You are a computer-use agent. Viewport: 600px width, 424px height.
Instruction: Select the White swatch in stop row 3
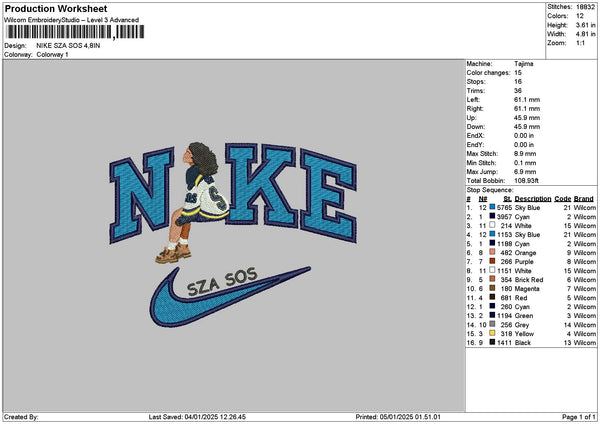click(x=492, y=225)
